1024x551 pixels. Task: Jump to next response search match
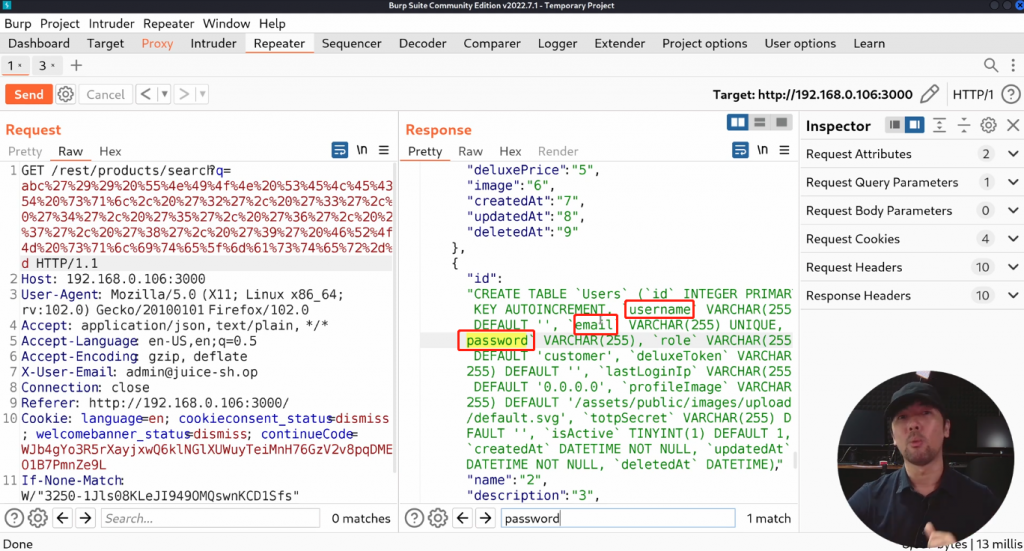(485, 518)
